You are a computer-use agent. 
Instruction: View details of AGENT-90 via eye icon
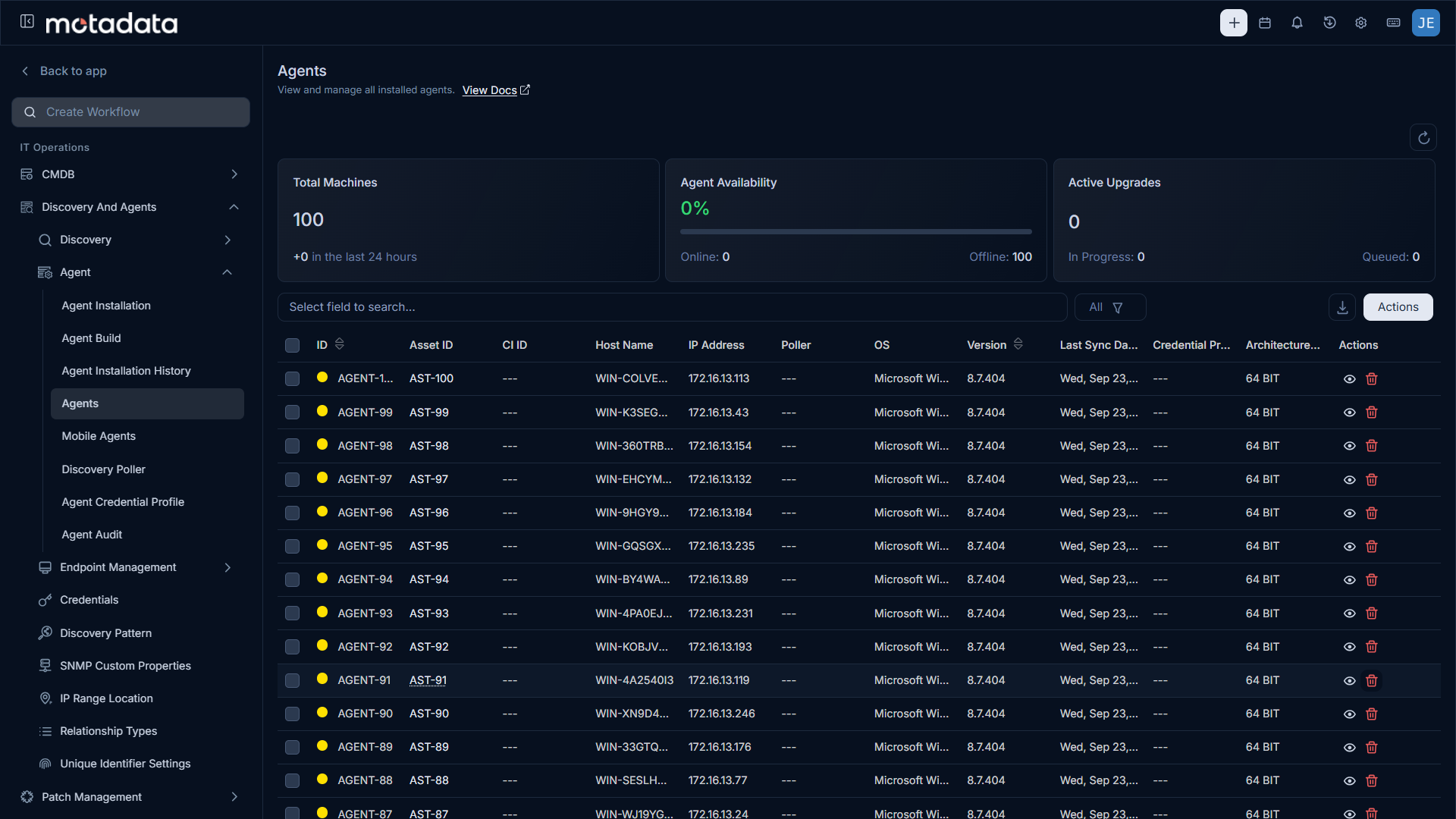[1350, 714]
